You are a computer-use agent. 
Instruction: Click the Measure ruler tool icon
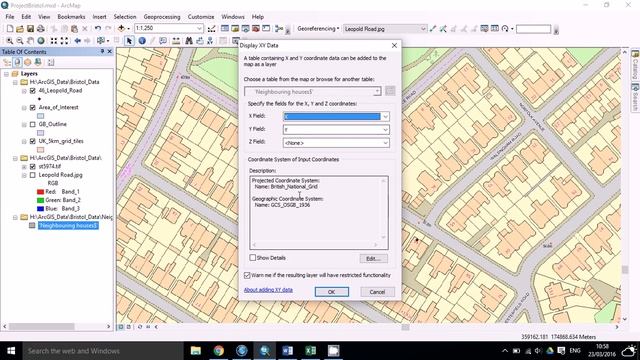[x=176, y=41]
